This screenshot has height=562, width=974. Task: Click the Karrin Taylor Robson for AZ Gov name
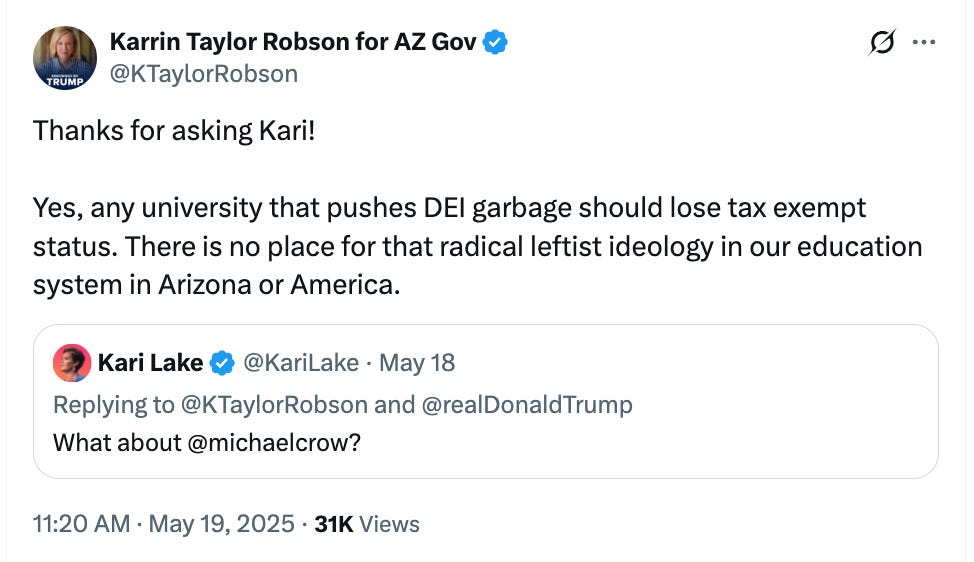click(x=293, y=42)
